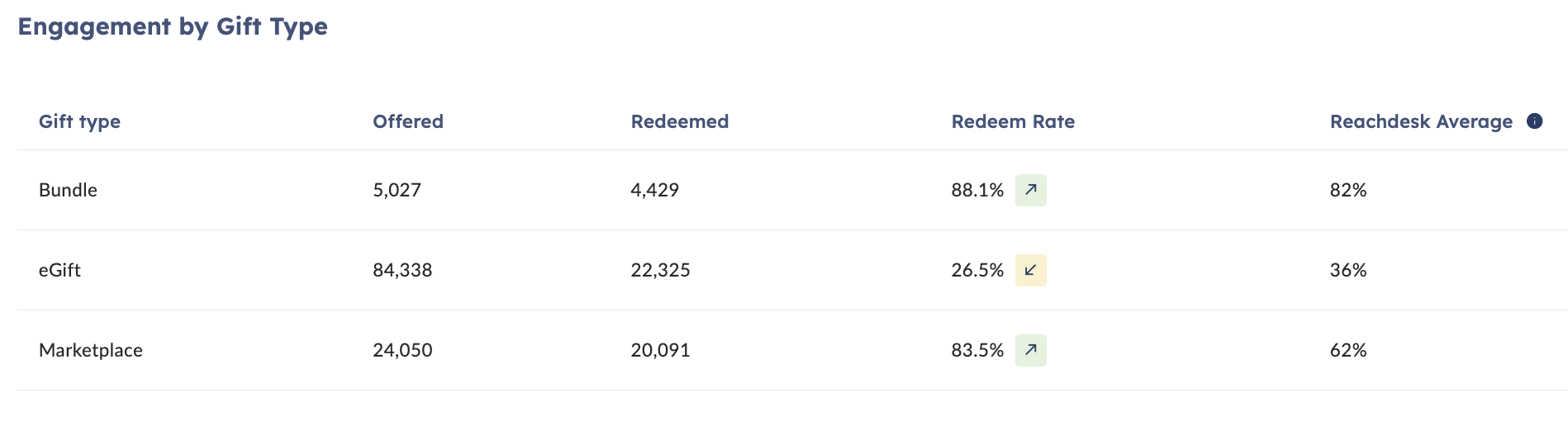Image resolution: width=1568 pixels, height=421 pixels.
Task: Click the eGift offered value 84,338
Action: (x=402, y=270)
